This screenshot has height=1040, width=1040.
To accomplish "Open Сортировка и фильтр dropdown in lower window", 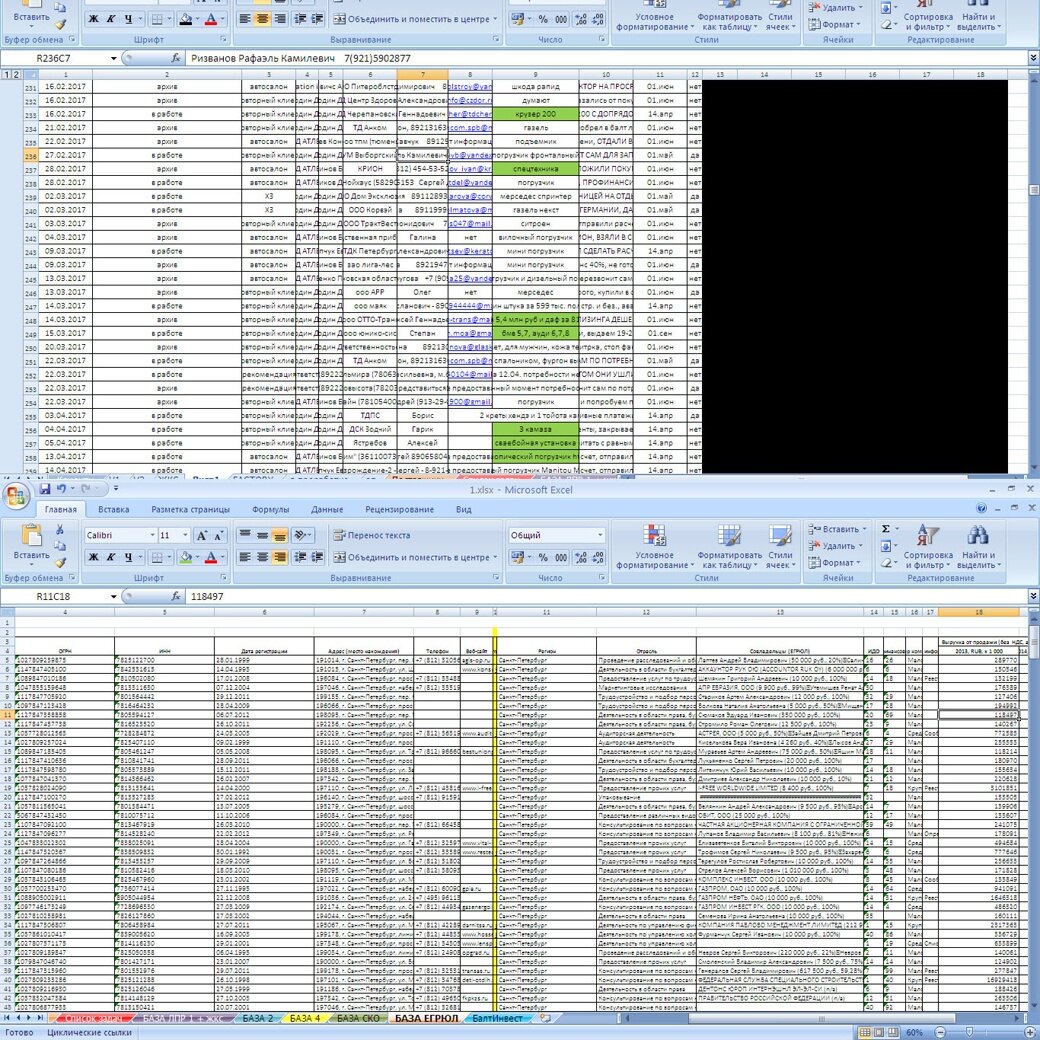I will [928, 546].
